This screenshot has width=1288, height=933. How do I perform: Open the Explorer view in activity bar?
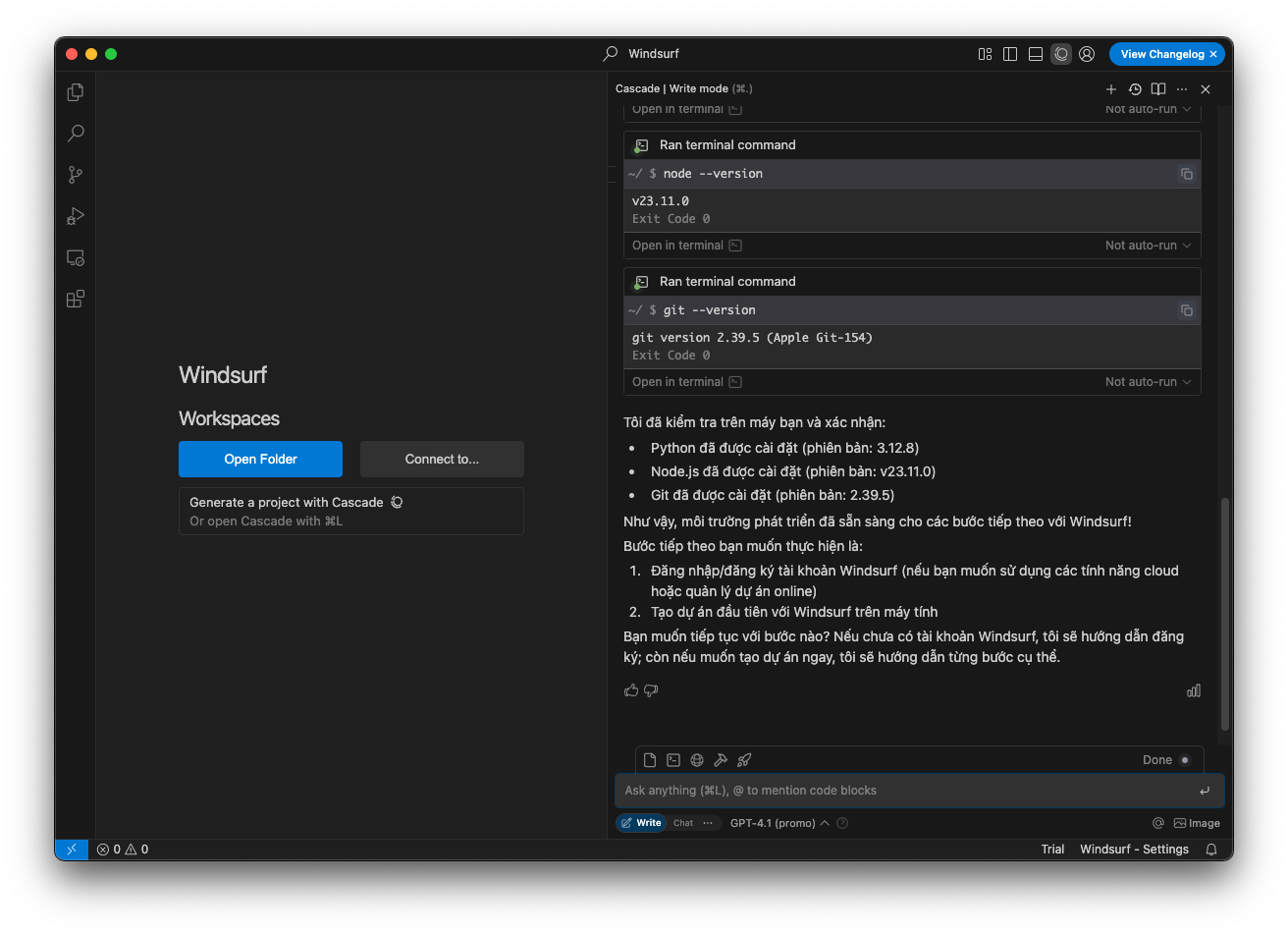[x=76, y=92]
